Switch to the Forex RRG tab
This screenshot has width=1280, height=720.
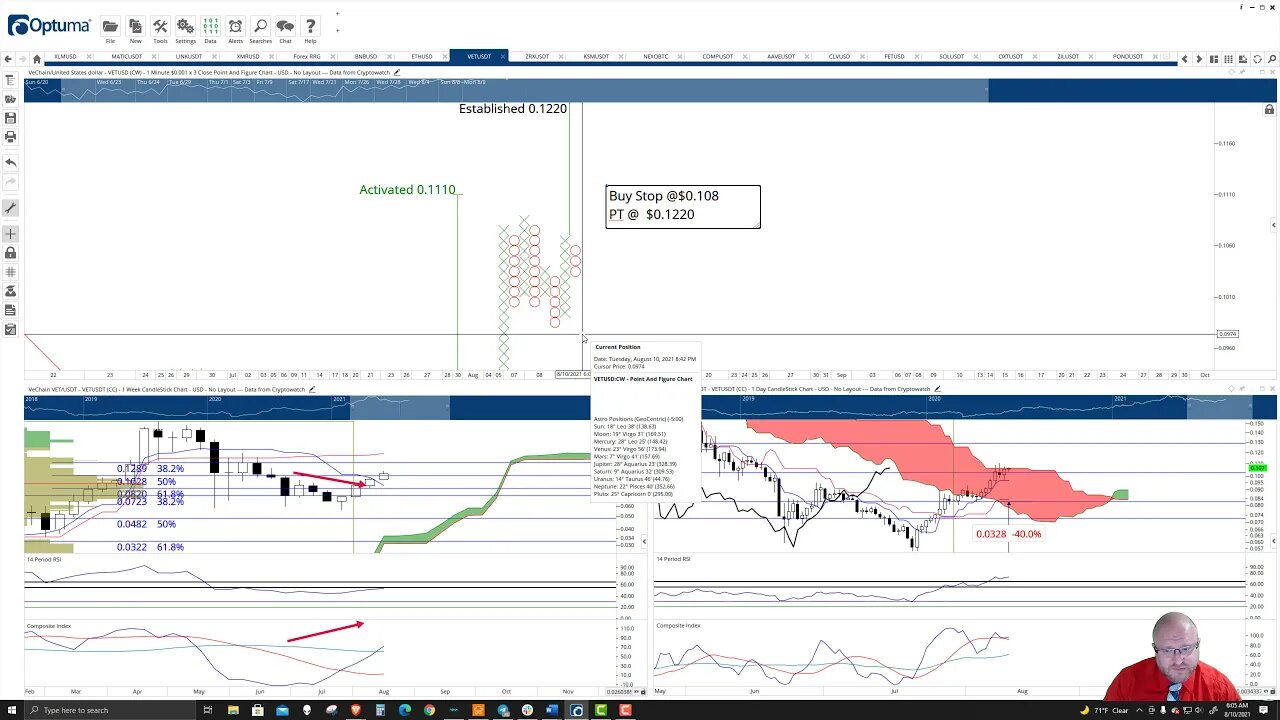[307, 56]
